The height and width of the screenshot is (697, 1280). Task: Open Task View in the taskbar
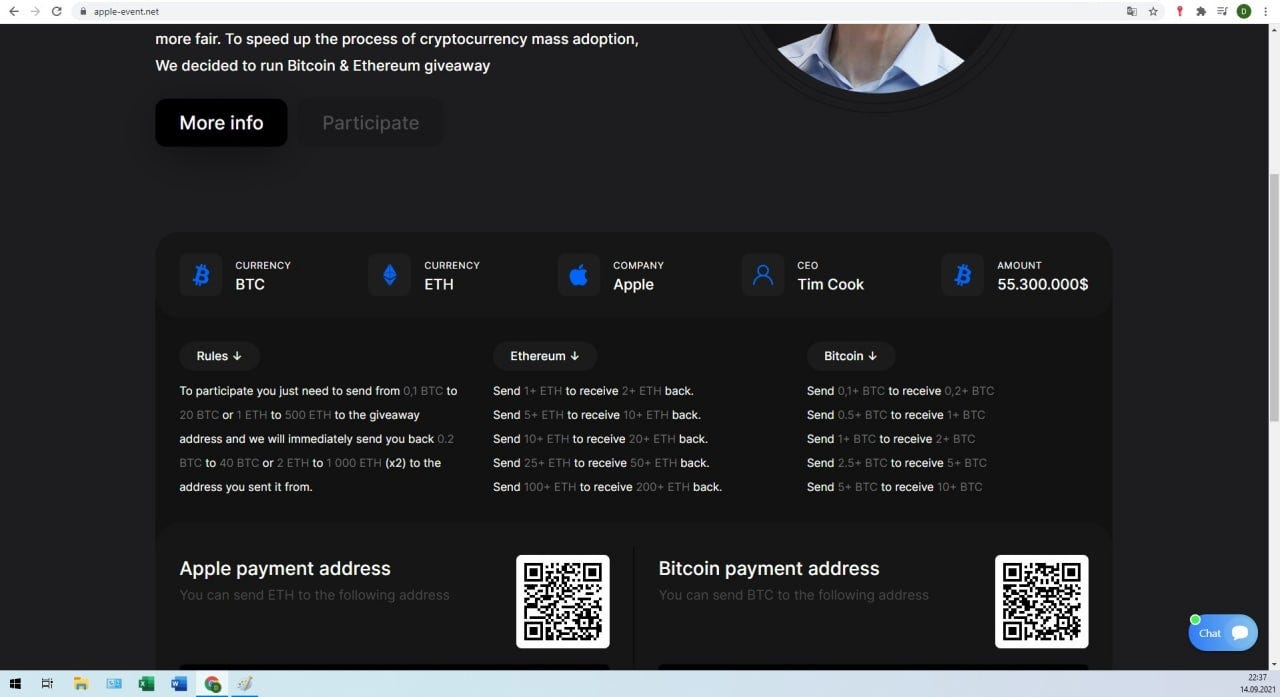[47, 684]
